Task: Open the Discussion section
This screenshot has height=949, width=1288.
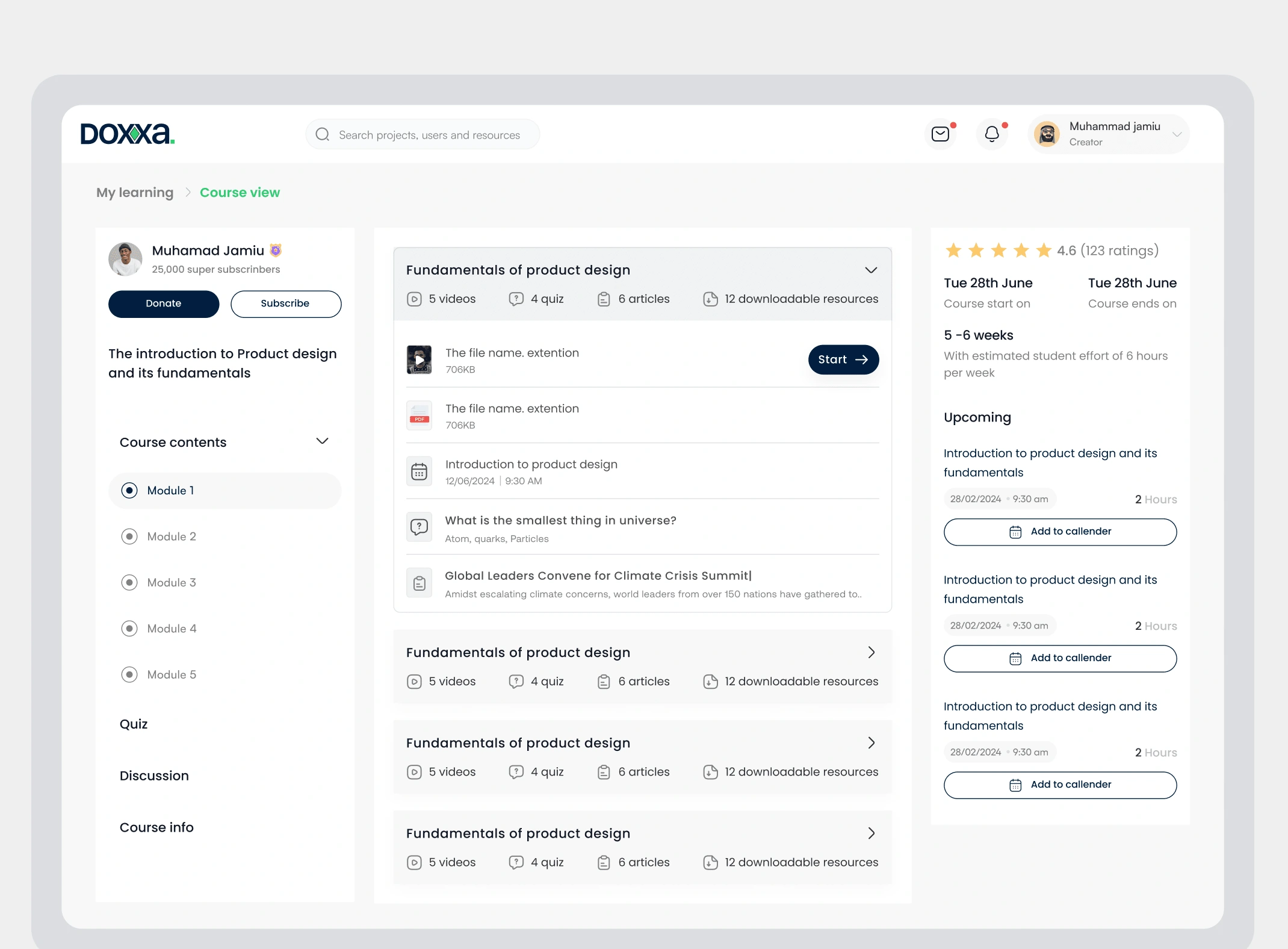Action: point(154,776)
